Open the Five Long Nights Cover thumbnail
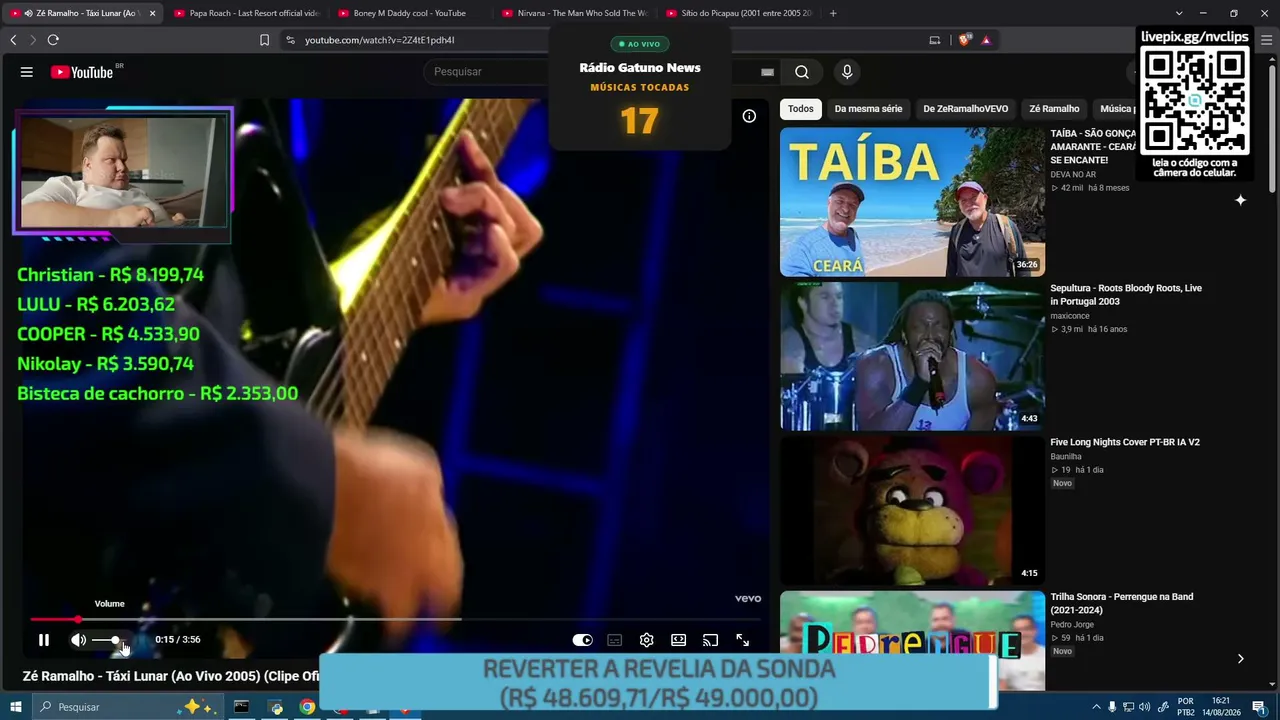The height and width of the screenshot is (720, 1280). (912, 511)
